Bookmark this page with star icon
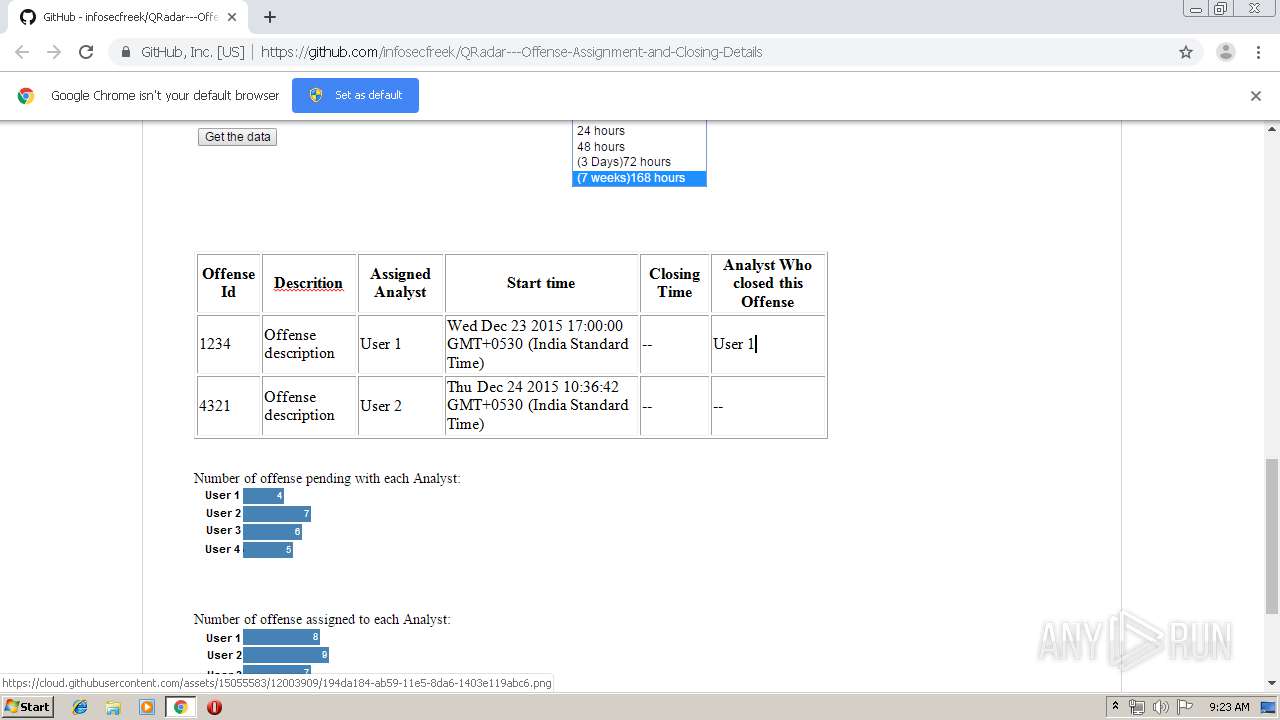 (x=1186, y=52)
